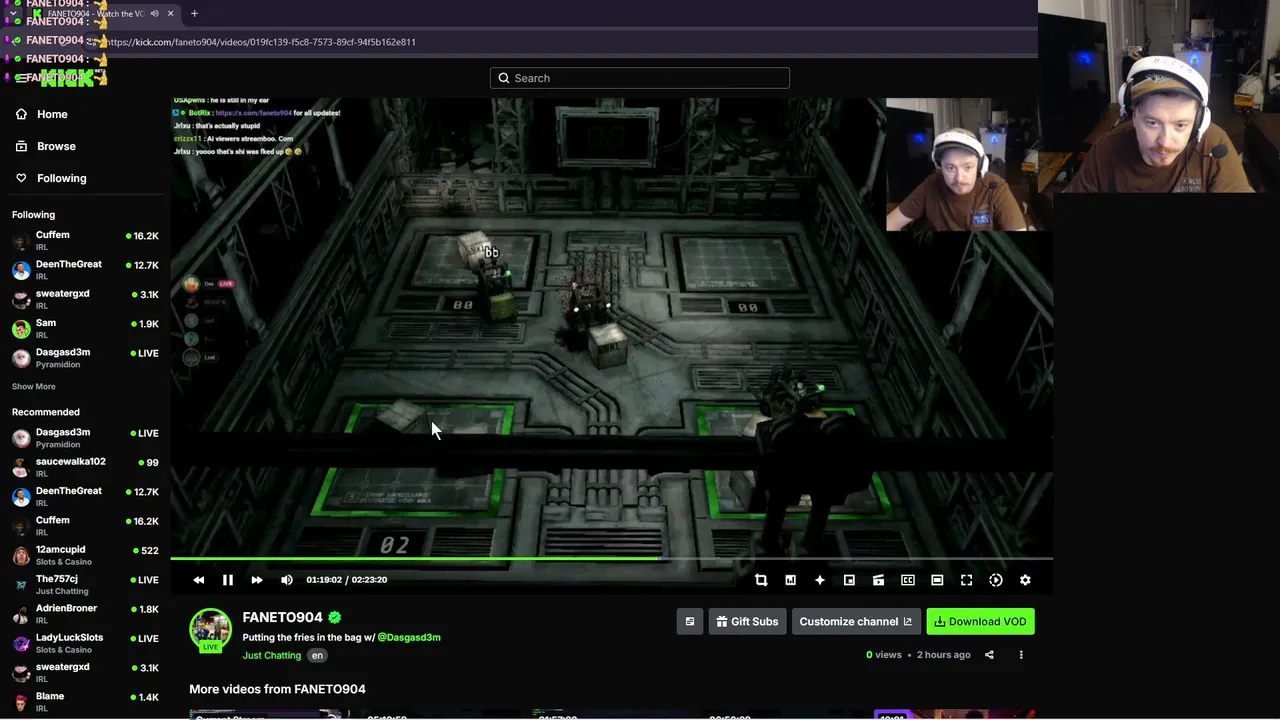This screenshot has height=720, width=1280.
Task: Select the FANETO904 browser tab
Action: point(103,13)
